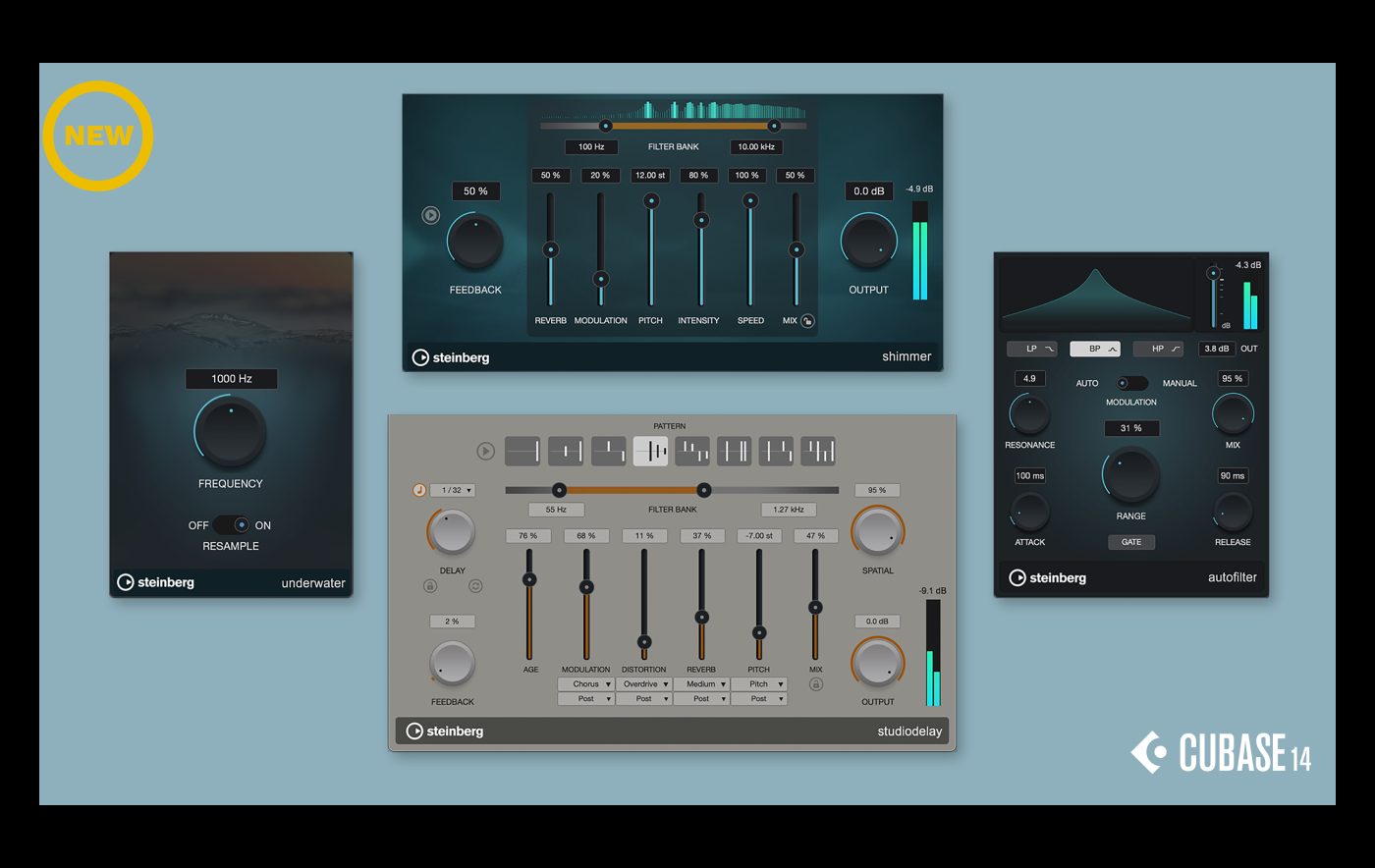The image size is (1375, 868).
Task: Select the sixth studiodelay pattern
Action: (734, 451)
